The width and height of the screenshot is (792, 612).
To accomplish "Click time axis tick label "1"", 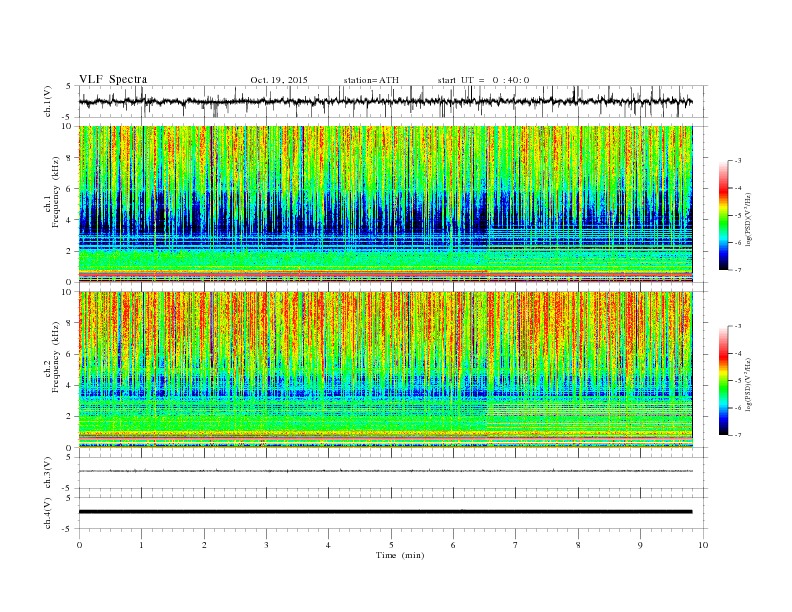I will coord(141,545).
